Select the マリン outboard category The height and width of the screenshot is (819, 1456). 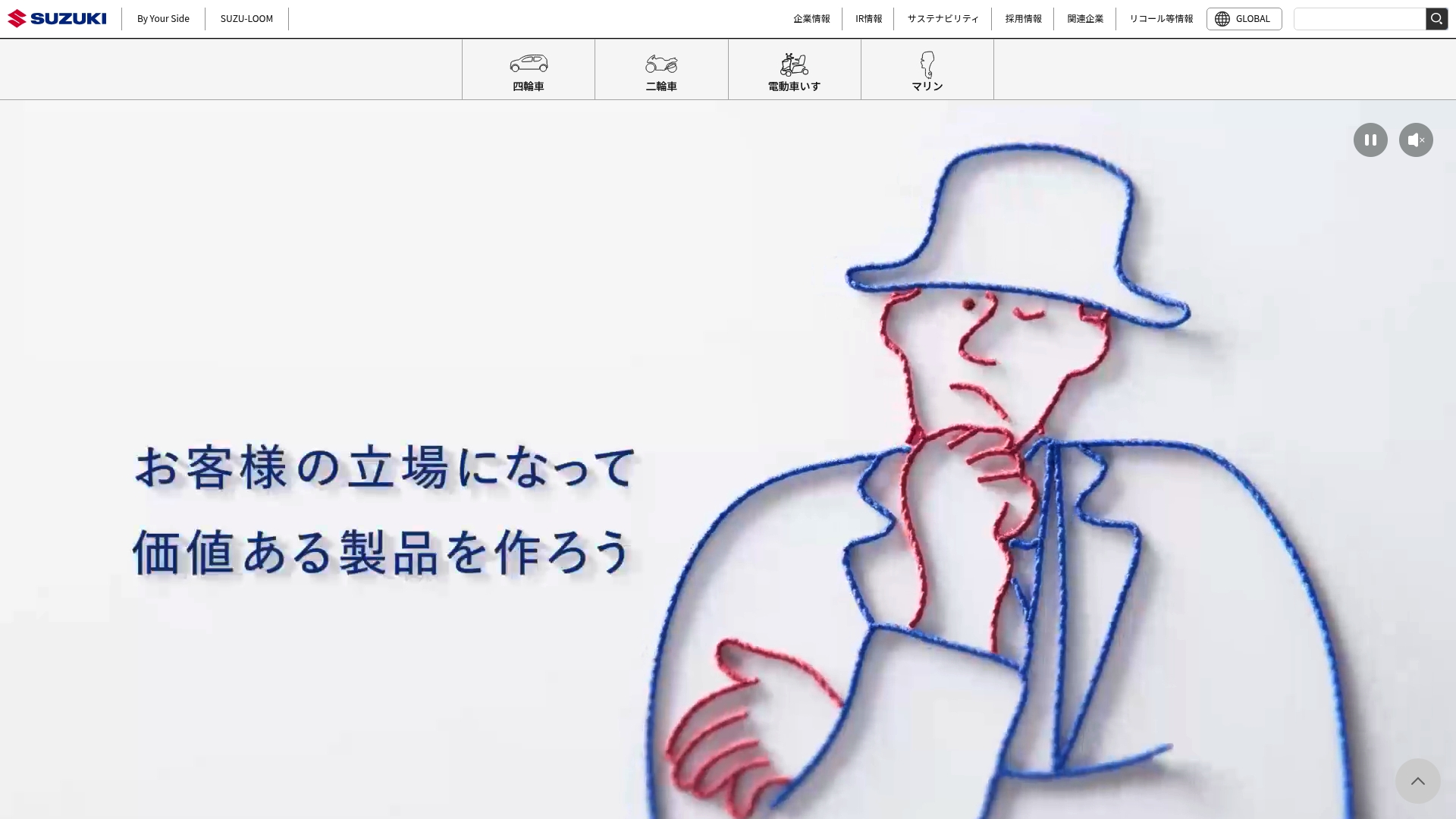[927, 69]
